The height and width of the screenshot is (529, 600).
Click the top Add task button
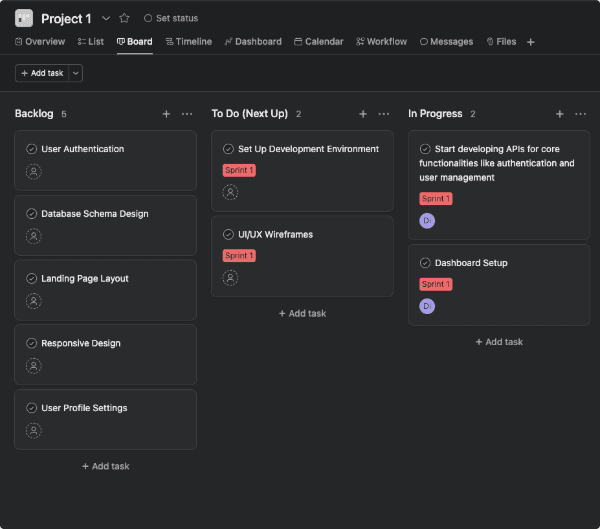click(42, 73)
